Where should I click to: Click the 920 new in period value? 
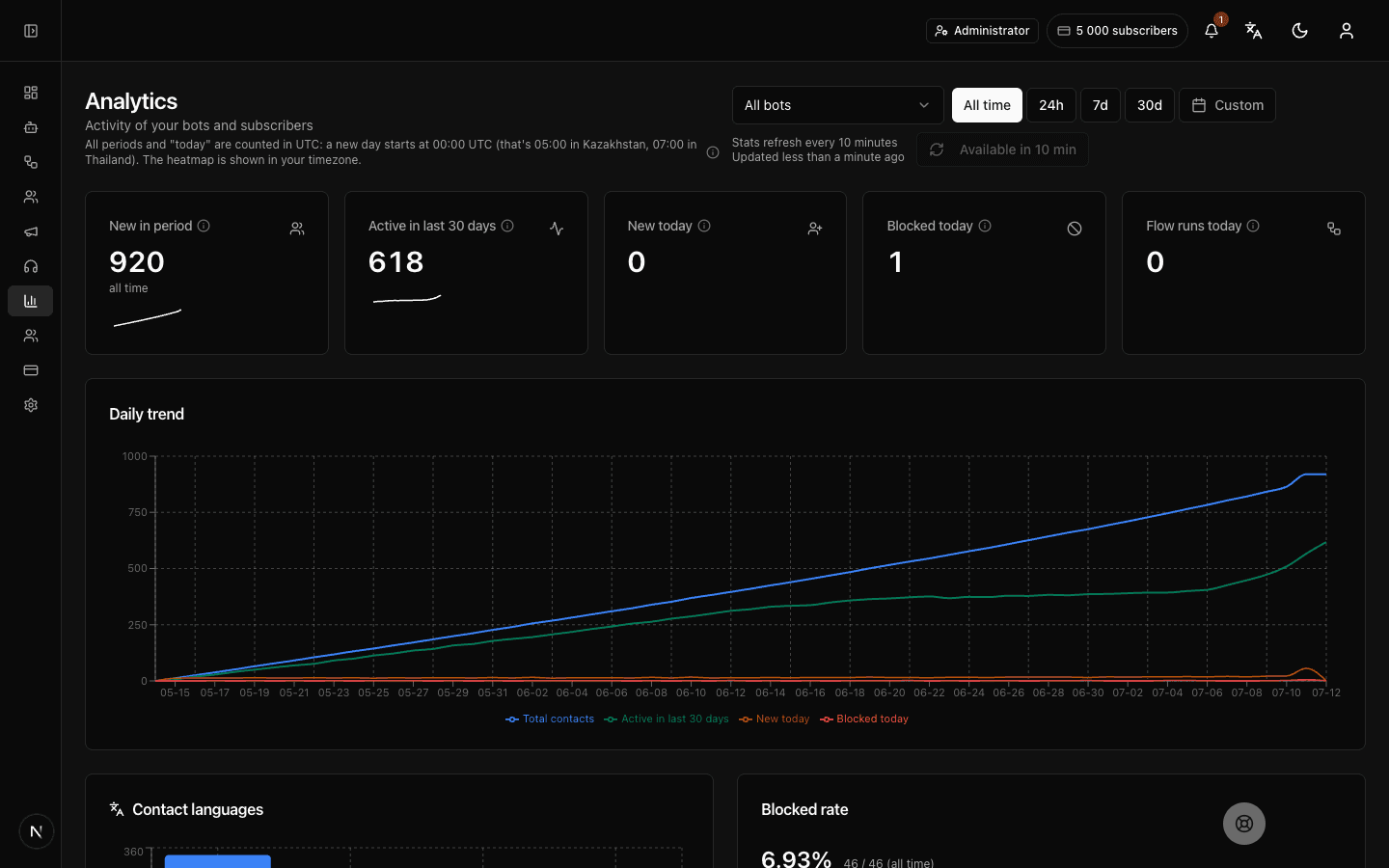tap(137, 262)
